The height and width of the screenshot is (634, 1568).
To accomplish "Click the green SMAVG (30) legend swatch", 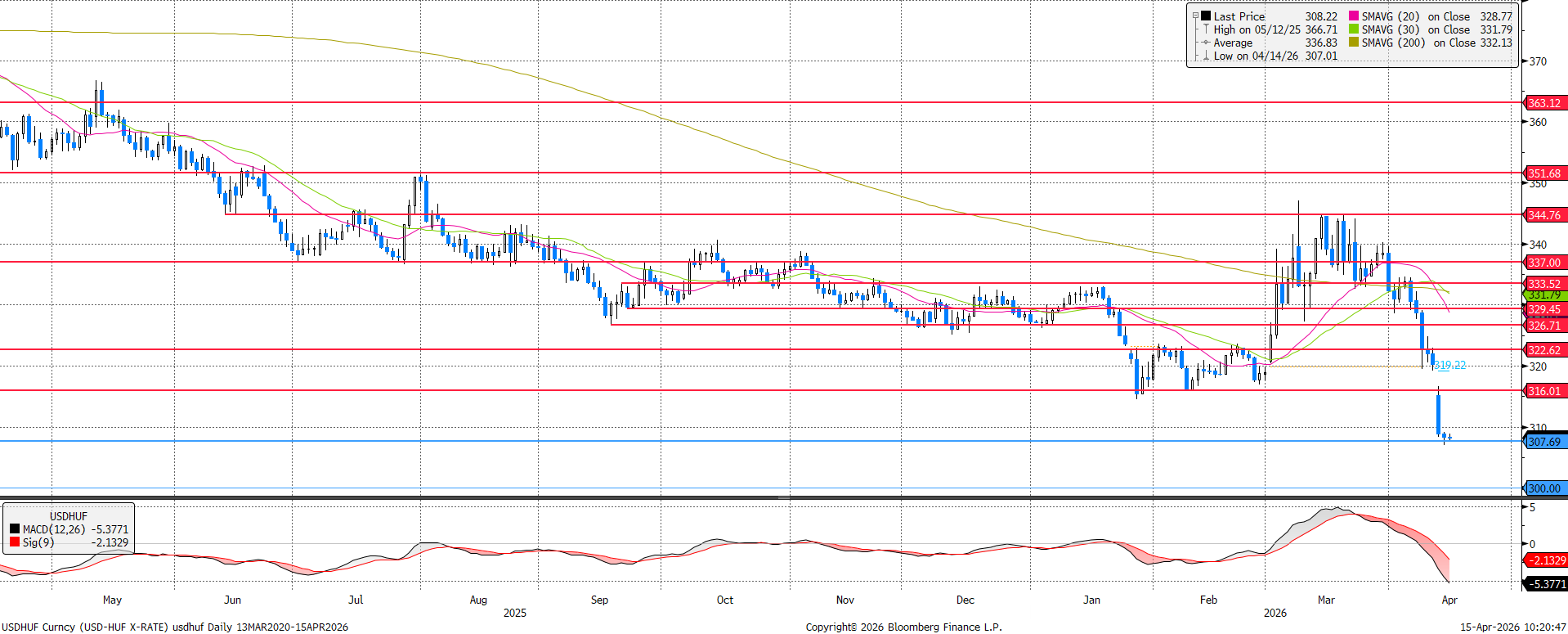I will pos(1354,29).
